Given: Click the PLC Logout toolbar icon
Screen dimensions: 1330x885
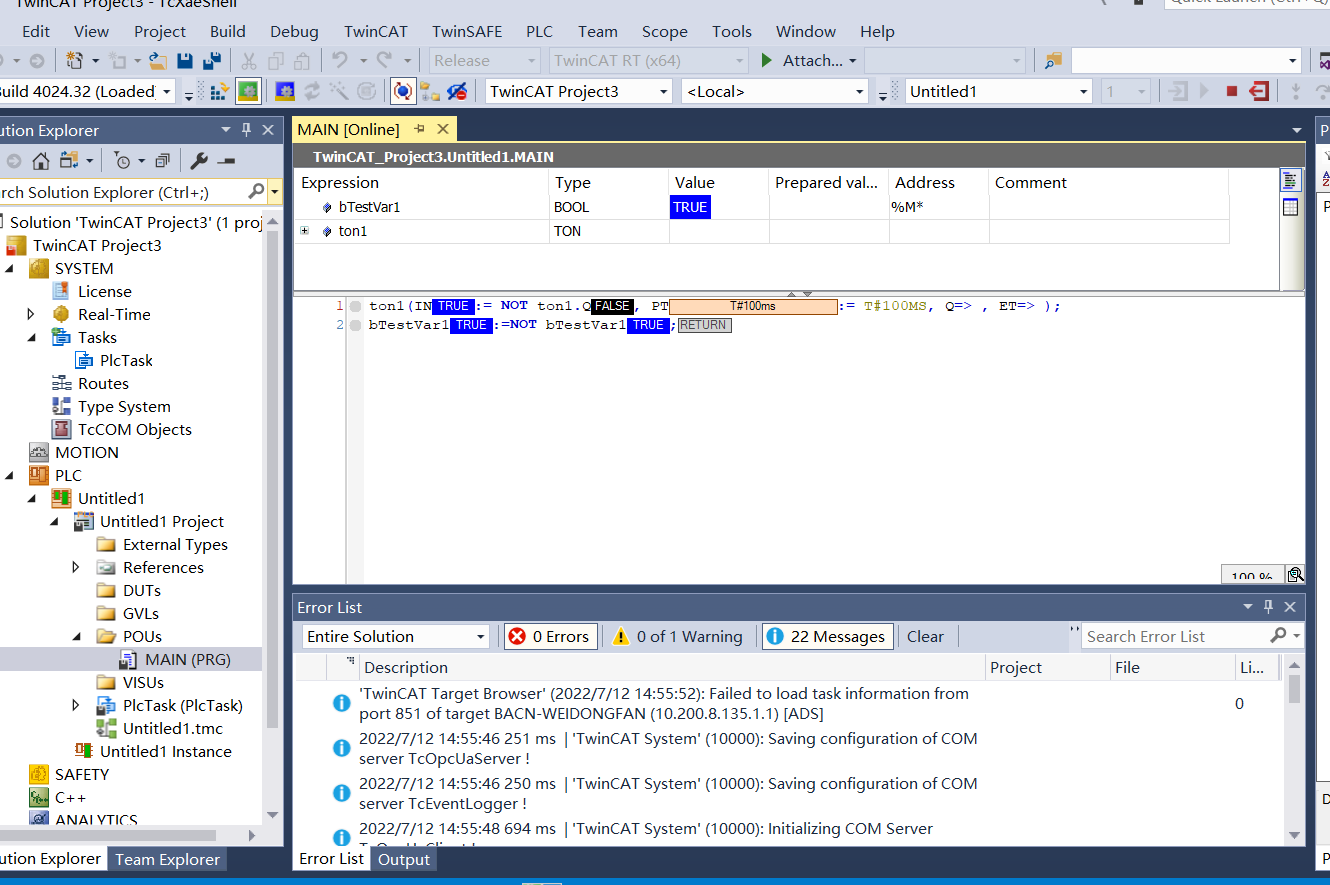Looking at the screenshot, I should pos(1259,92).
